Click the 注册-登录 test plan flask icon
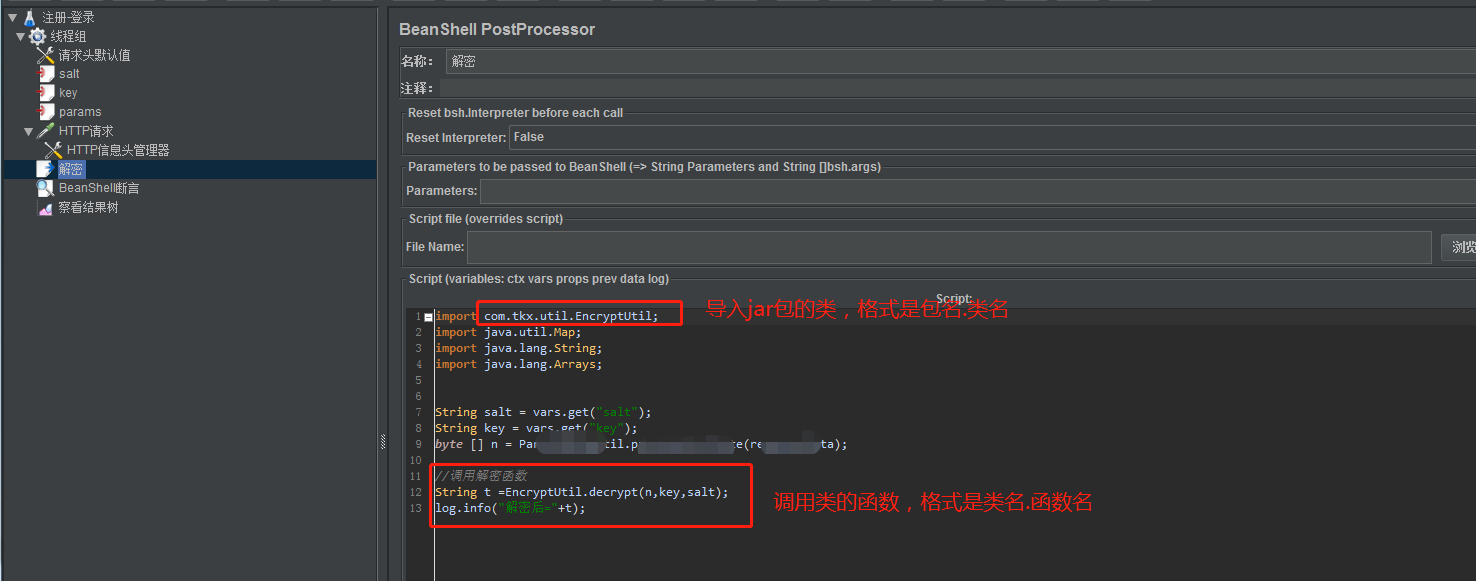 27,16
